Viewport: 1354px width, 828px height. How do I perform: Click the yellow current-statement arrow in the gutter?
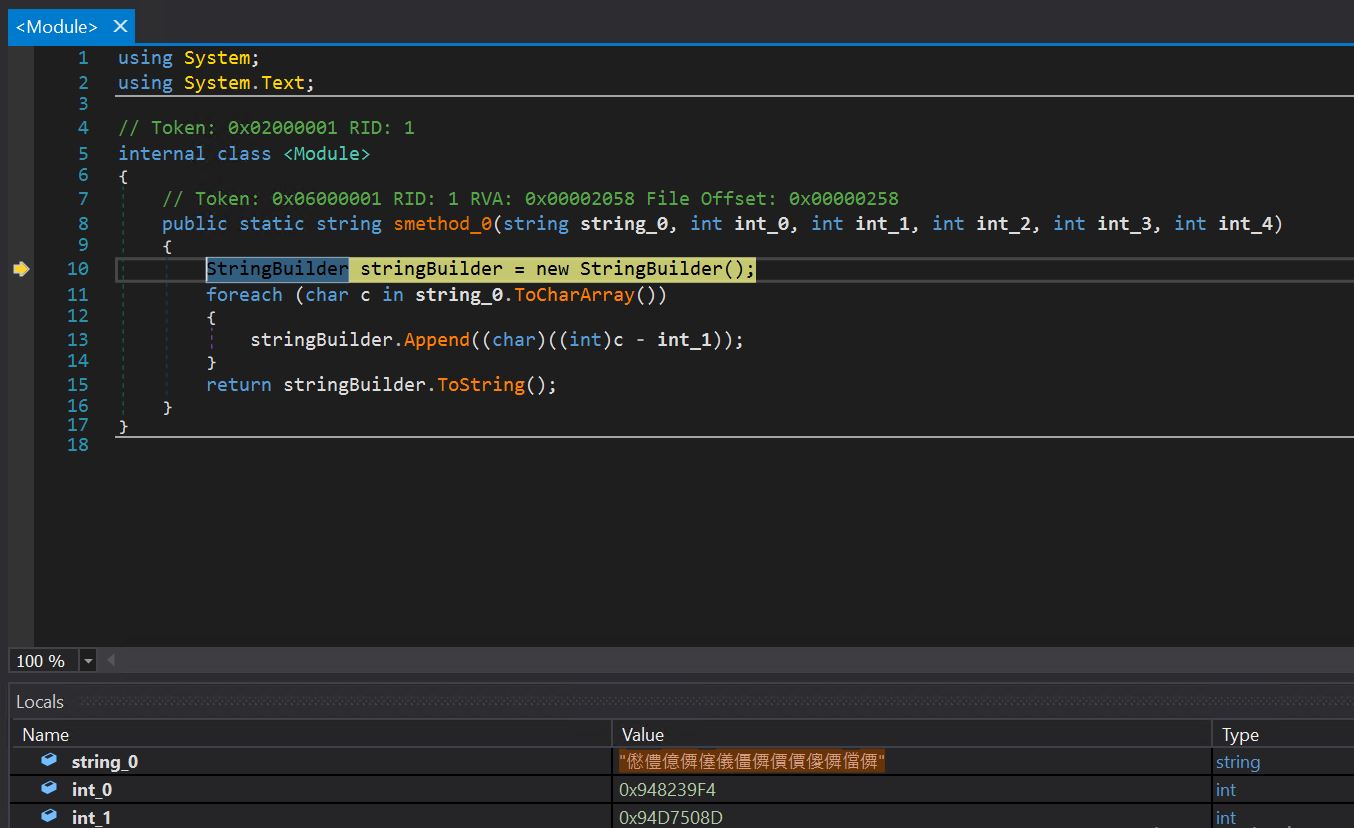tap(21, 269)
